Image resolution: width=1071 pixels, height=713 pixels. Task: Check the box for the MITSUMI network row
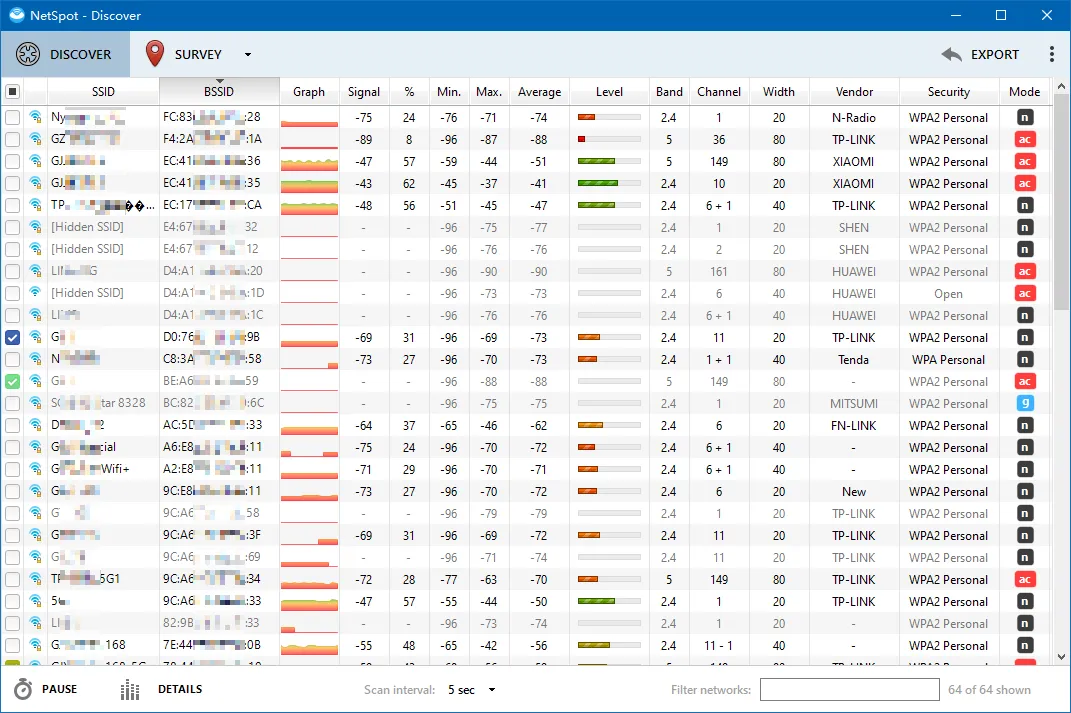click(x=12, y=403)
